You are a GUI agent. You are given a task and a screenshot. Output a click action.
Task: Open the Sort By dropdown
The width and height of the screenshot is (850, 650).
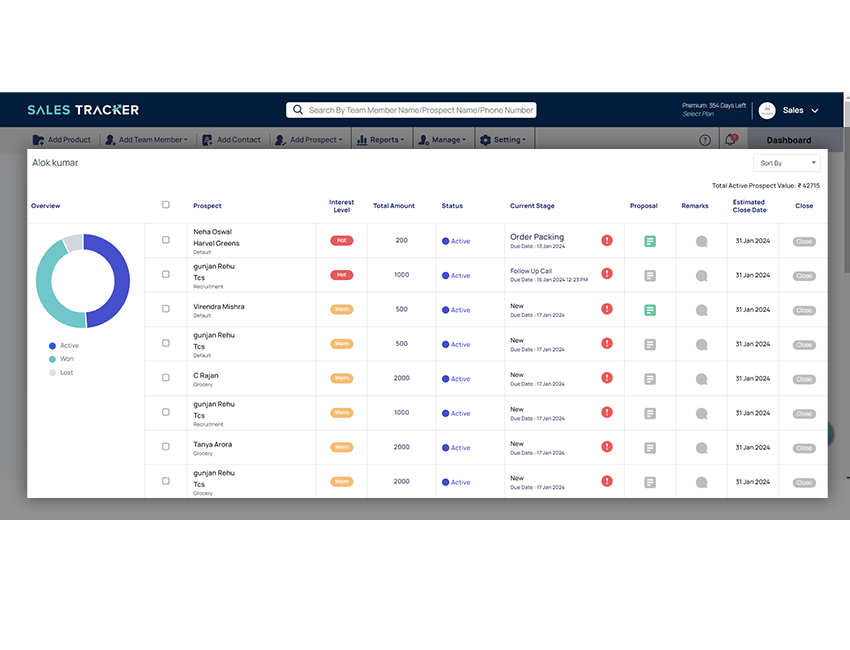tap(786, 162)
